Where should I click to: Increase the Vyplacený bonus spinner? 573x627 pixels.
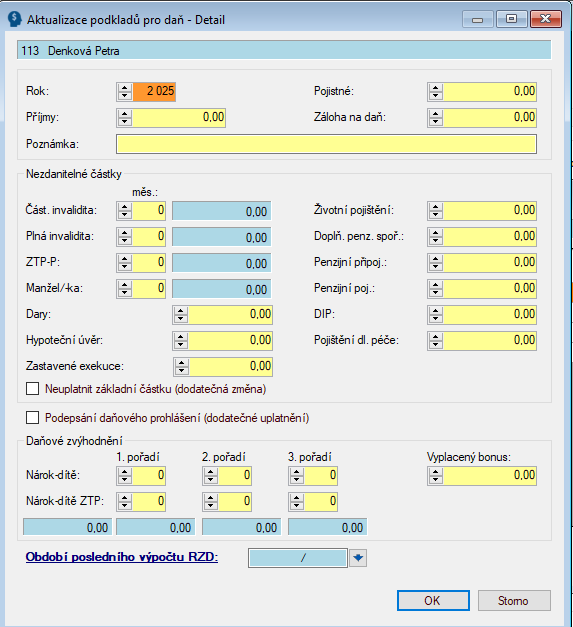tap(435, 472)
